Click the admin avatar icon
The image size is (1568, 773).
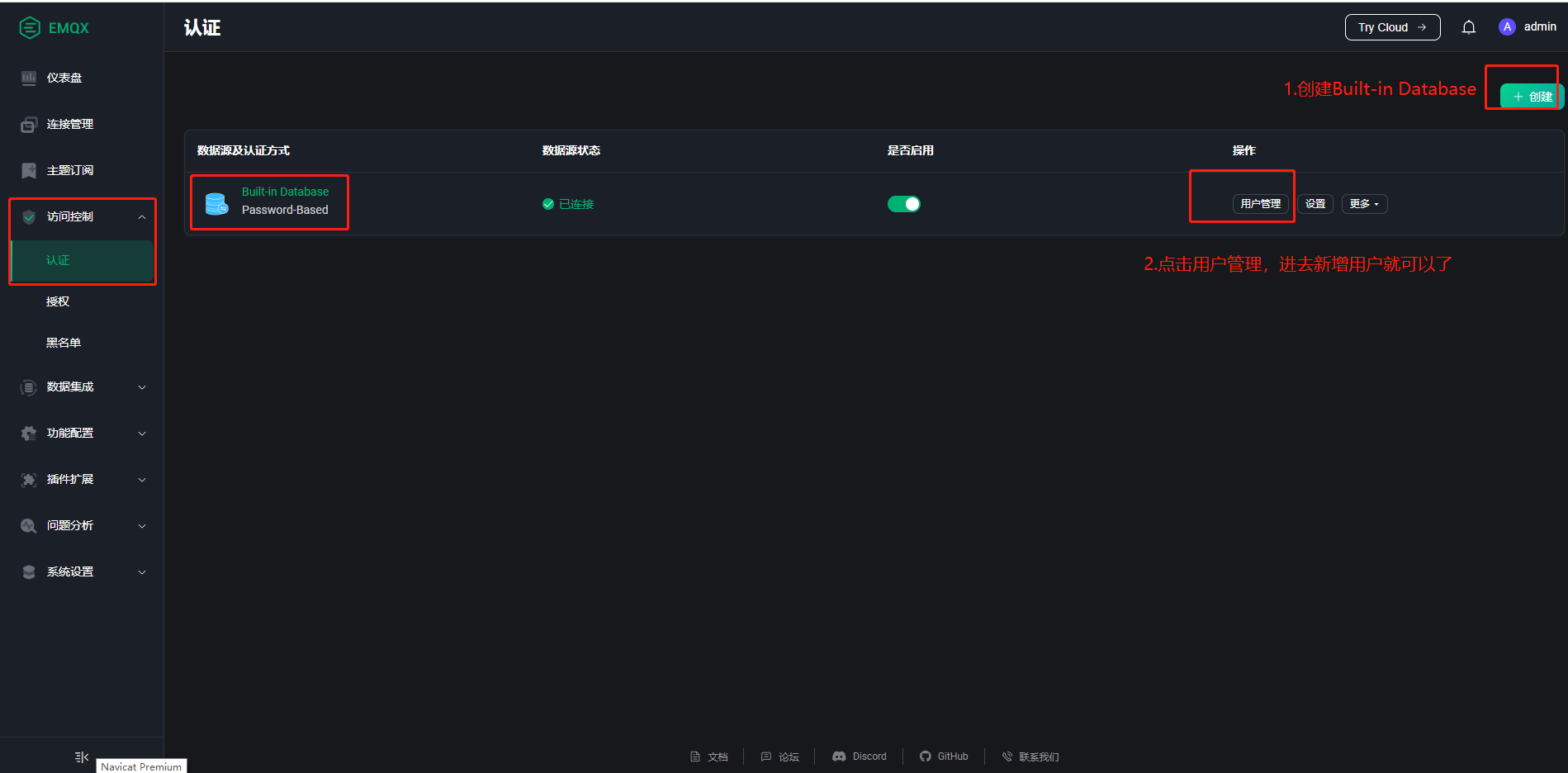coord(1507,27)
